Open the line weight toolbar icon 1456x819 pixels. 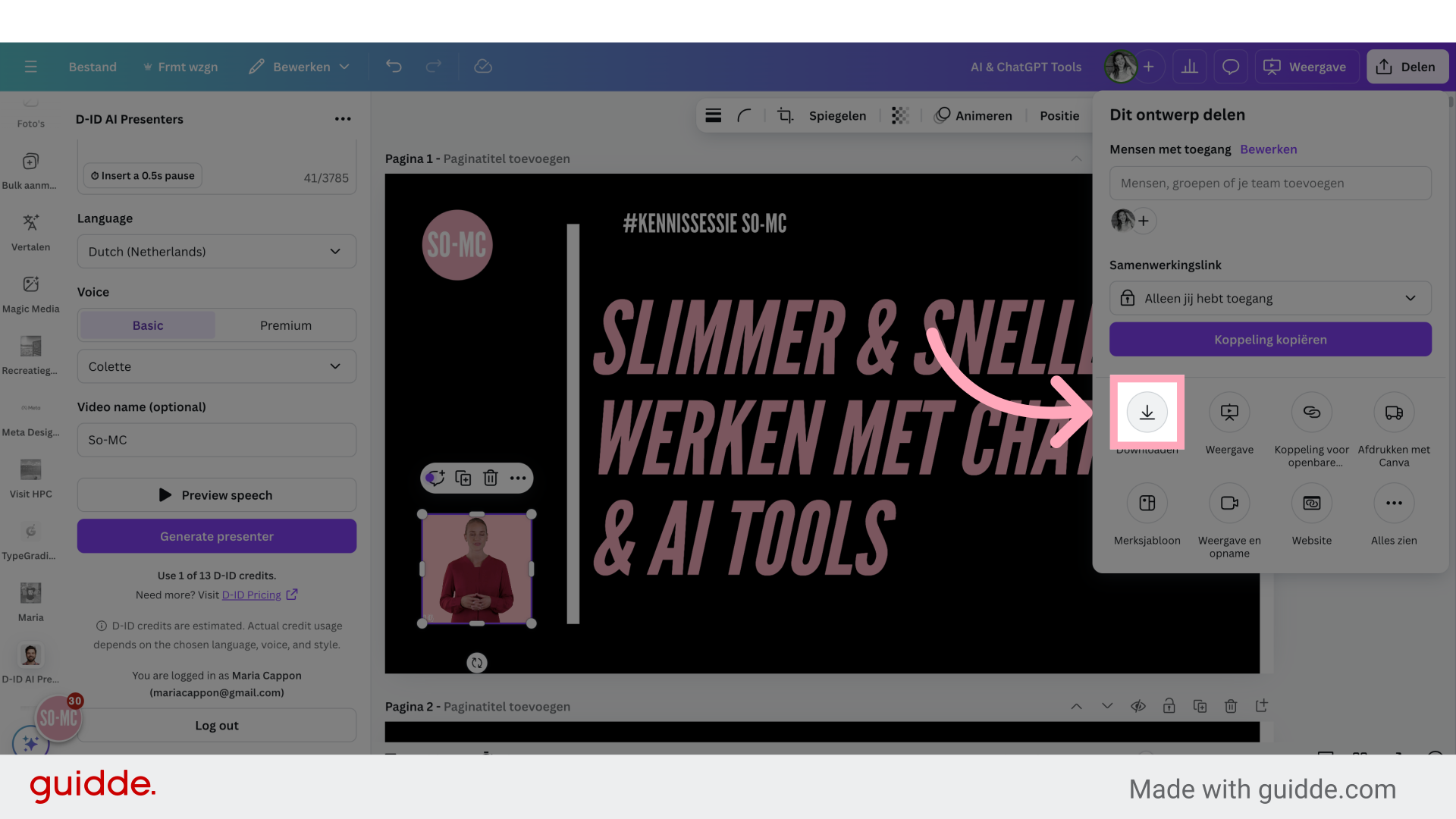(x=713, y=115)
